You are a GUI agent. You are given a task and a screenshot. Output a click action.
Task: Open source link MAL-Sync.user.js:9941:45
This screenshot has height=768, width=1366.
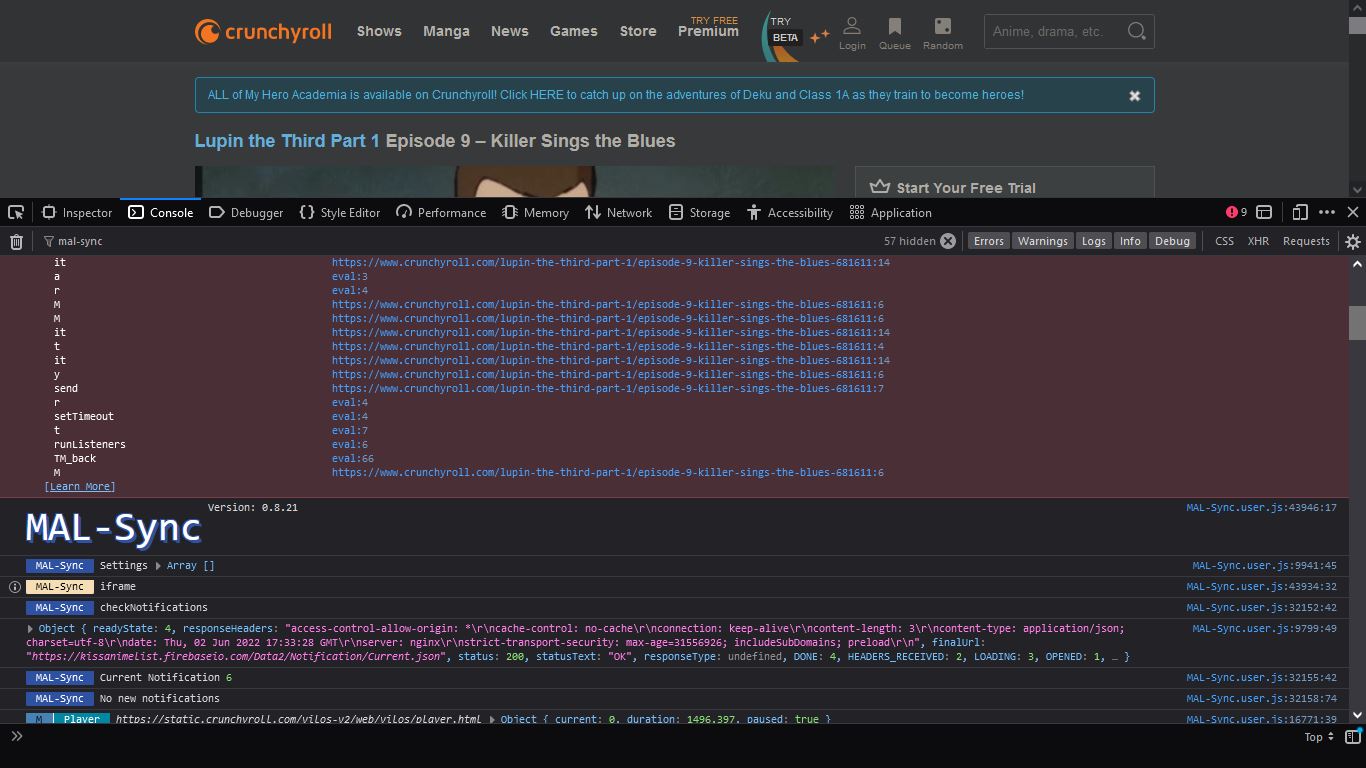coord(1264,566)
